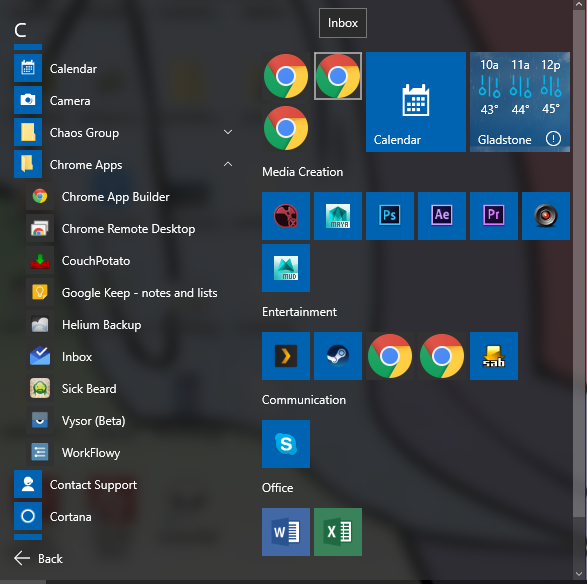587x584 pixels.
Task: Open Google Keep - notes and lists
Action: click(x=130, y=292)
